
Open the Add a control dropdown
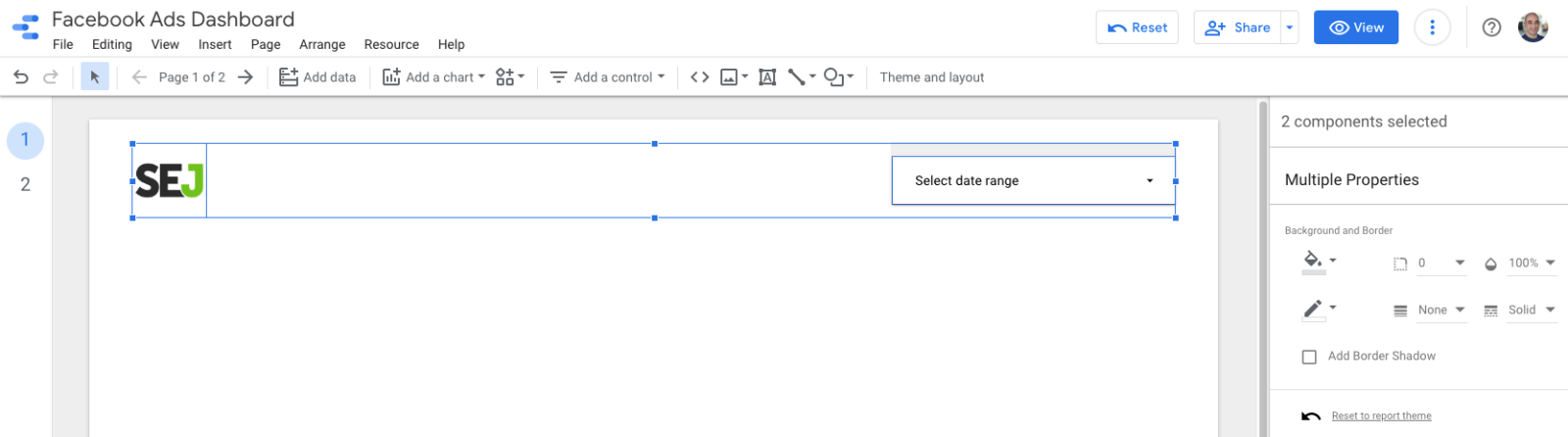point(607,76)
